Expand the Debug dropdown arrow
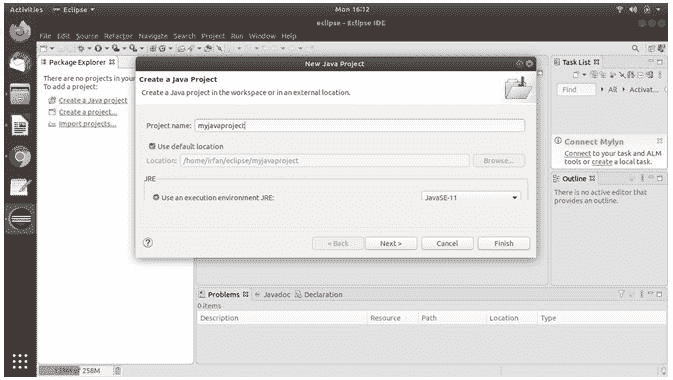Image resolution: width=673 pixels, height=380 pixels. tap(89, 49)
